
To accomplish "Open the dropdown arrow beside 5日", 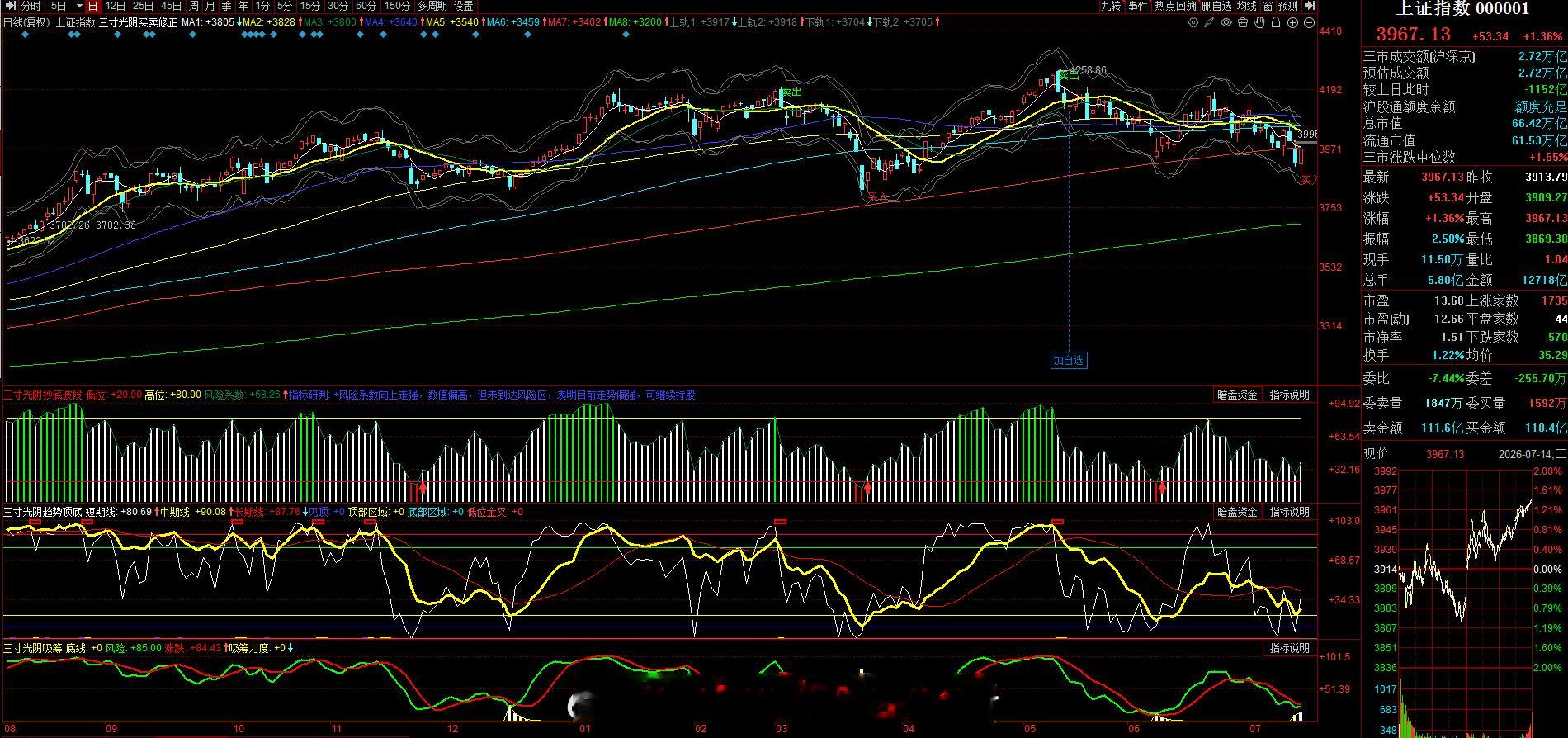I will (79, 6).
